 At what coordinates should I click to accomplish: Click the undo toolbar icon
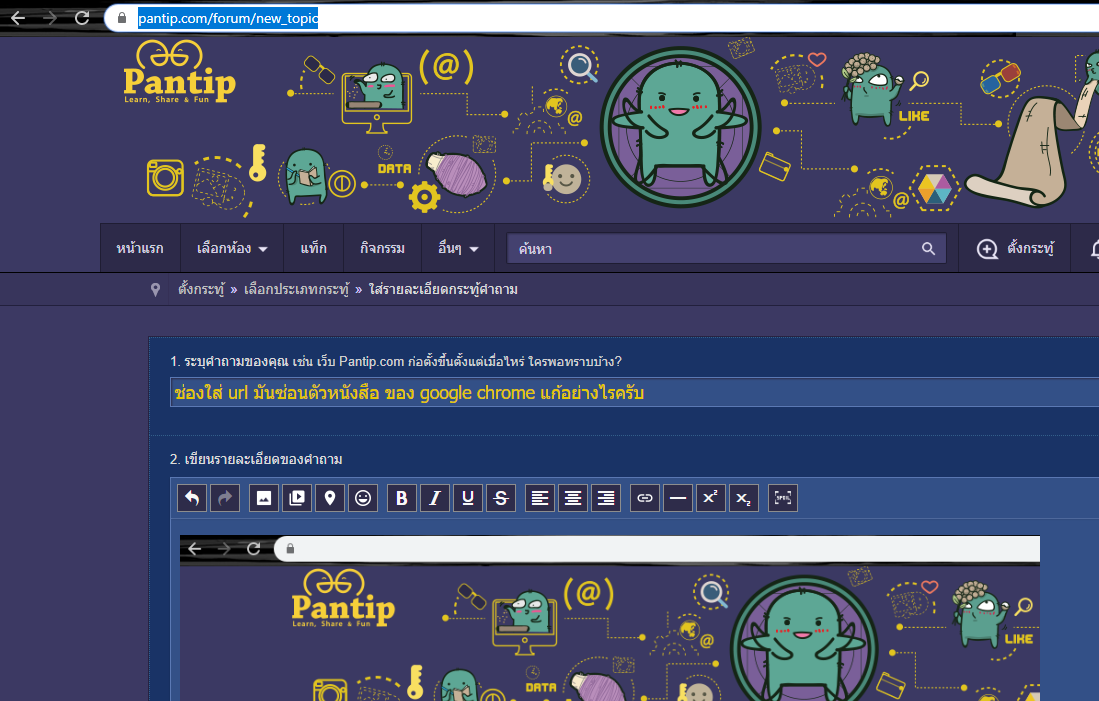pos(192,498)
